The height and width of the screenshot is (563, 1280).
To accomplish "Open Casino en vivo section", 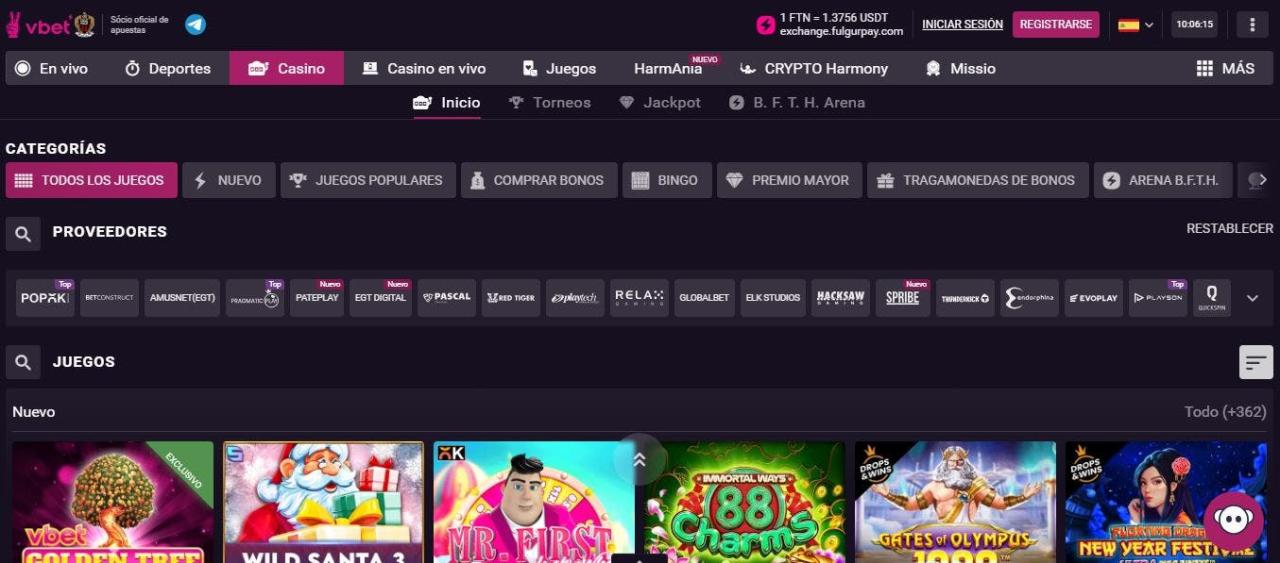I will click(424, 68).
